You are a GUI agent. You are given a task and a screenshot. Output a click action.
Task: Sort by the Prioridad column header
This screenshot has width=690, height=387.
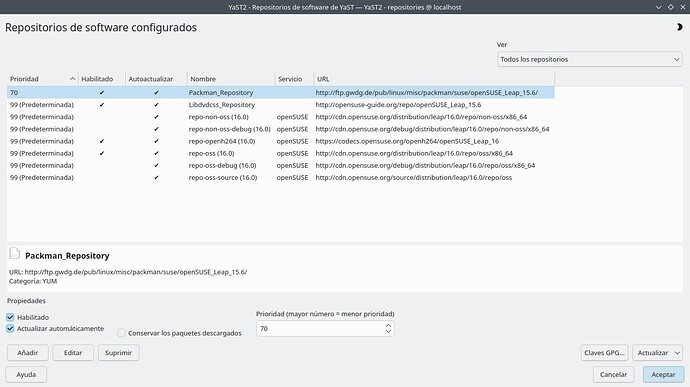tap(42, 79)
